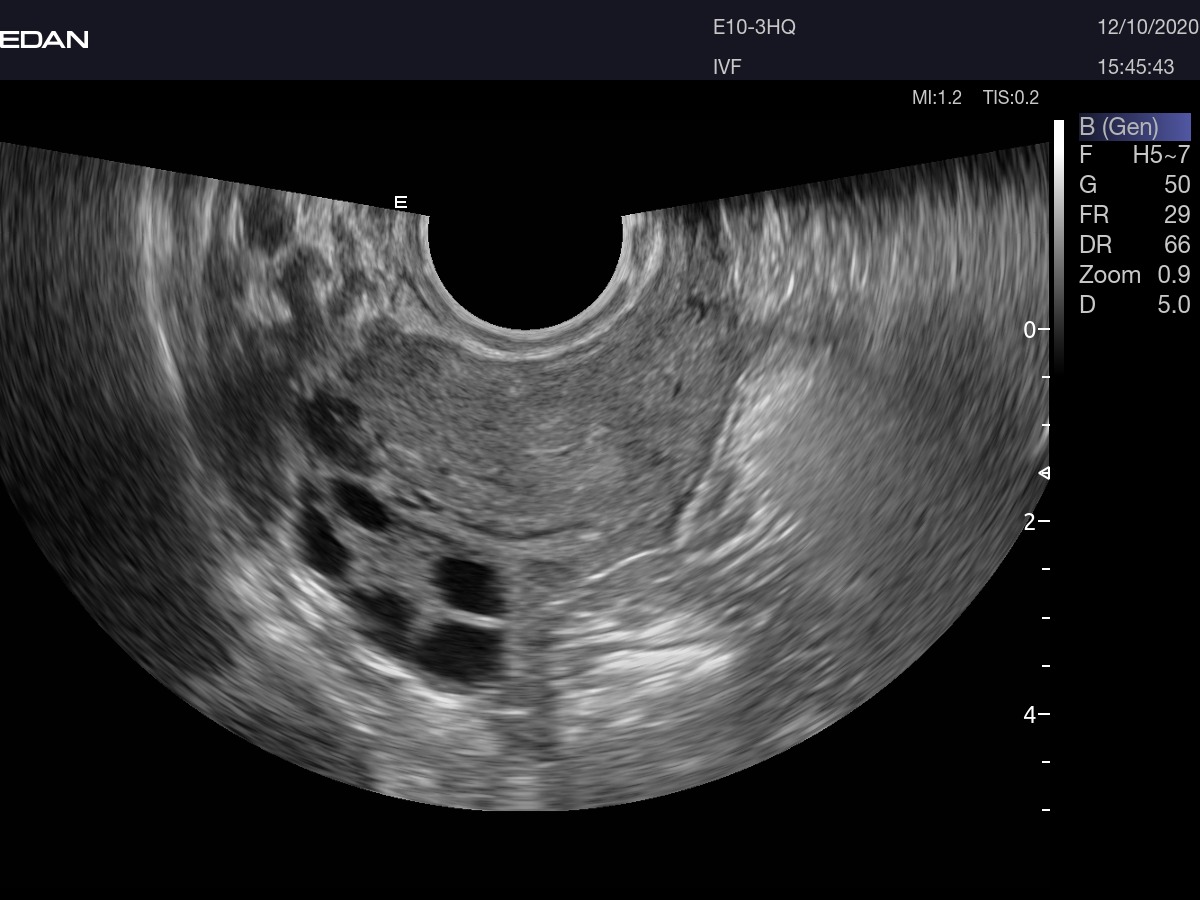Viewport: 1200px width, 900px height.
Task: Click the focus position triangle marker
Action: click(x=1043, y=473)
